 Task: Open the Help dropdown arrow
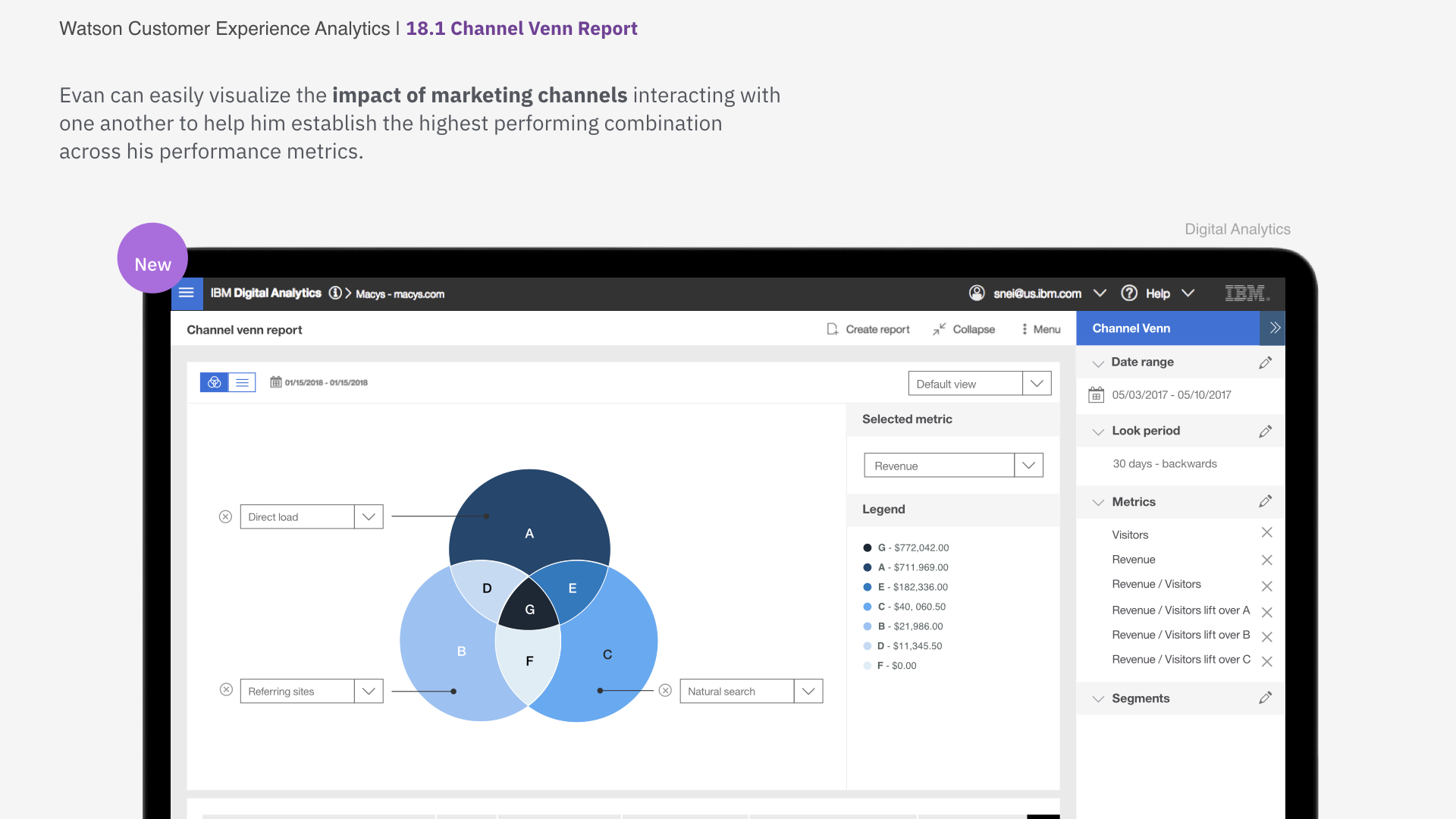click(1188, 293)
